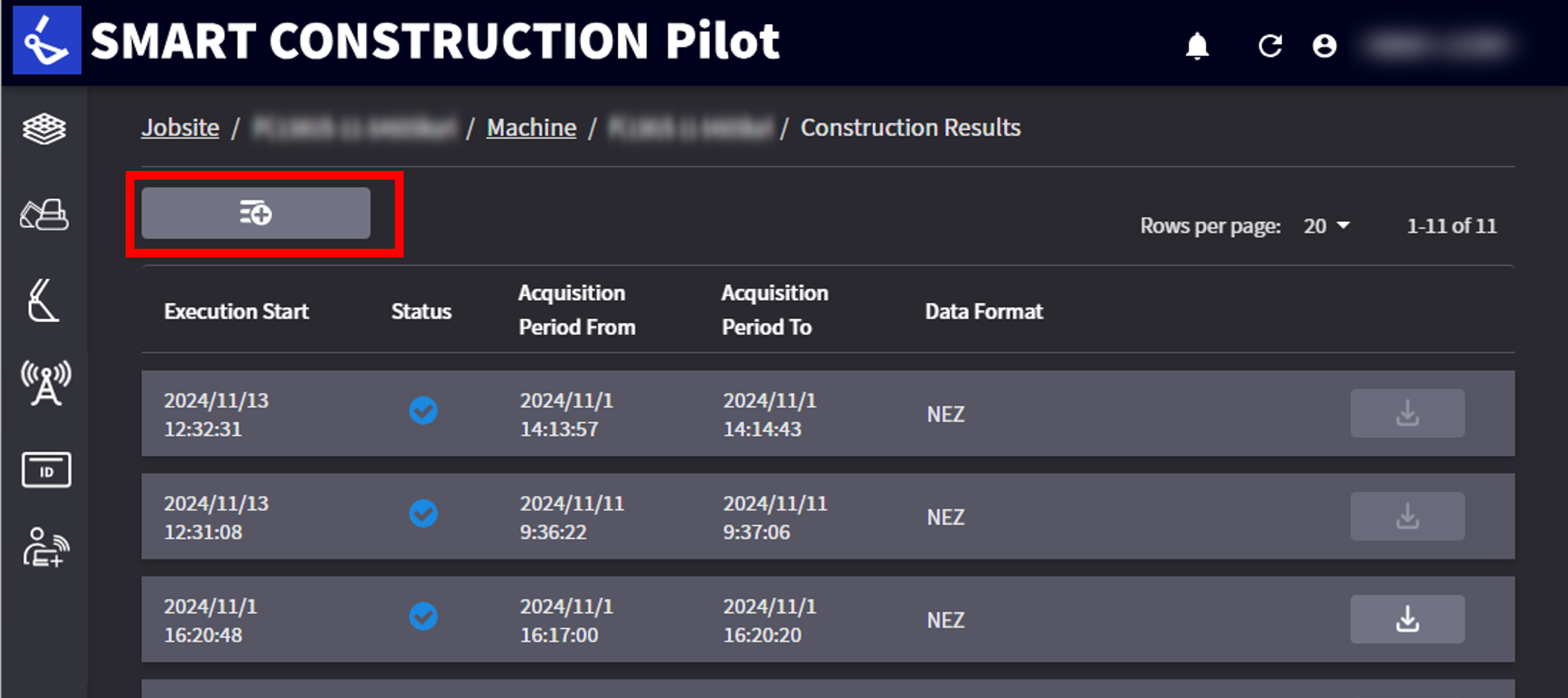The height and width of the screenshot is (698, 1568).
Task: Click download for the 12:32:31 execution row
Action: coord(1407,413)
